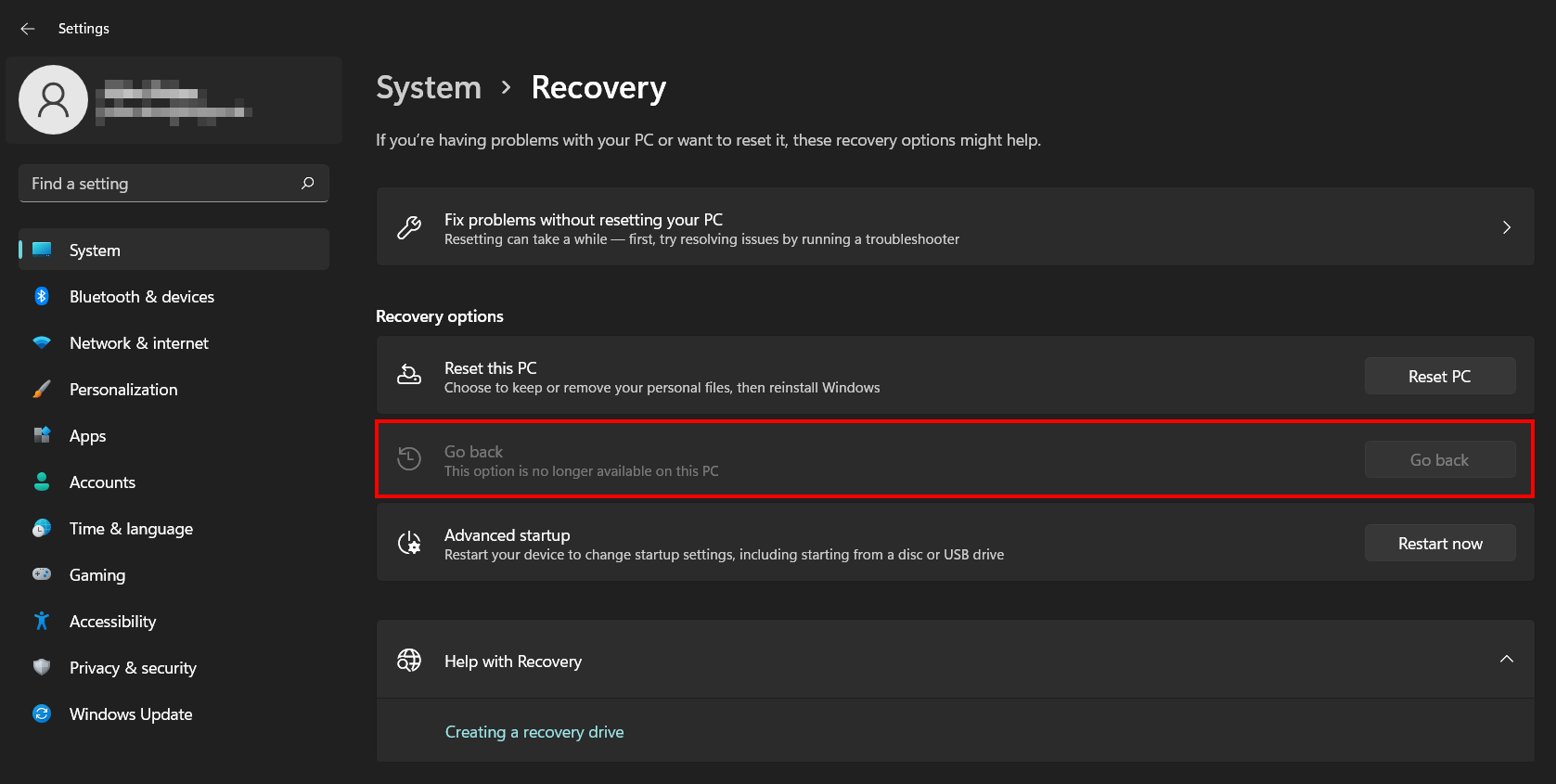Go to Accounts settings
This screenshot has width=1556, height=784.
(102, 482)
